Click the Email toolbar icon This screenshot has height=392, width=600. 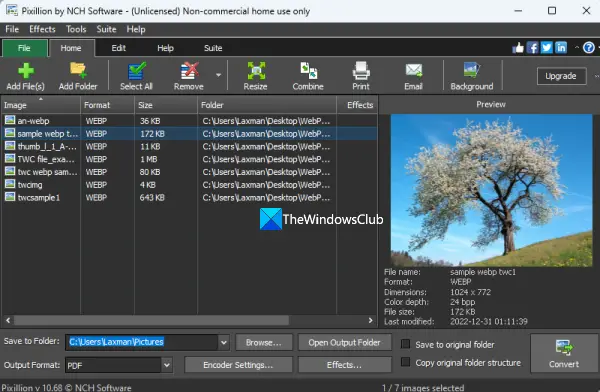[x=414, y=71]
